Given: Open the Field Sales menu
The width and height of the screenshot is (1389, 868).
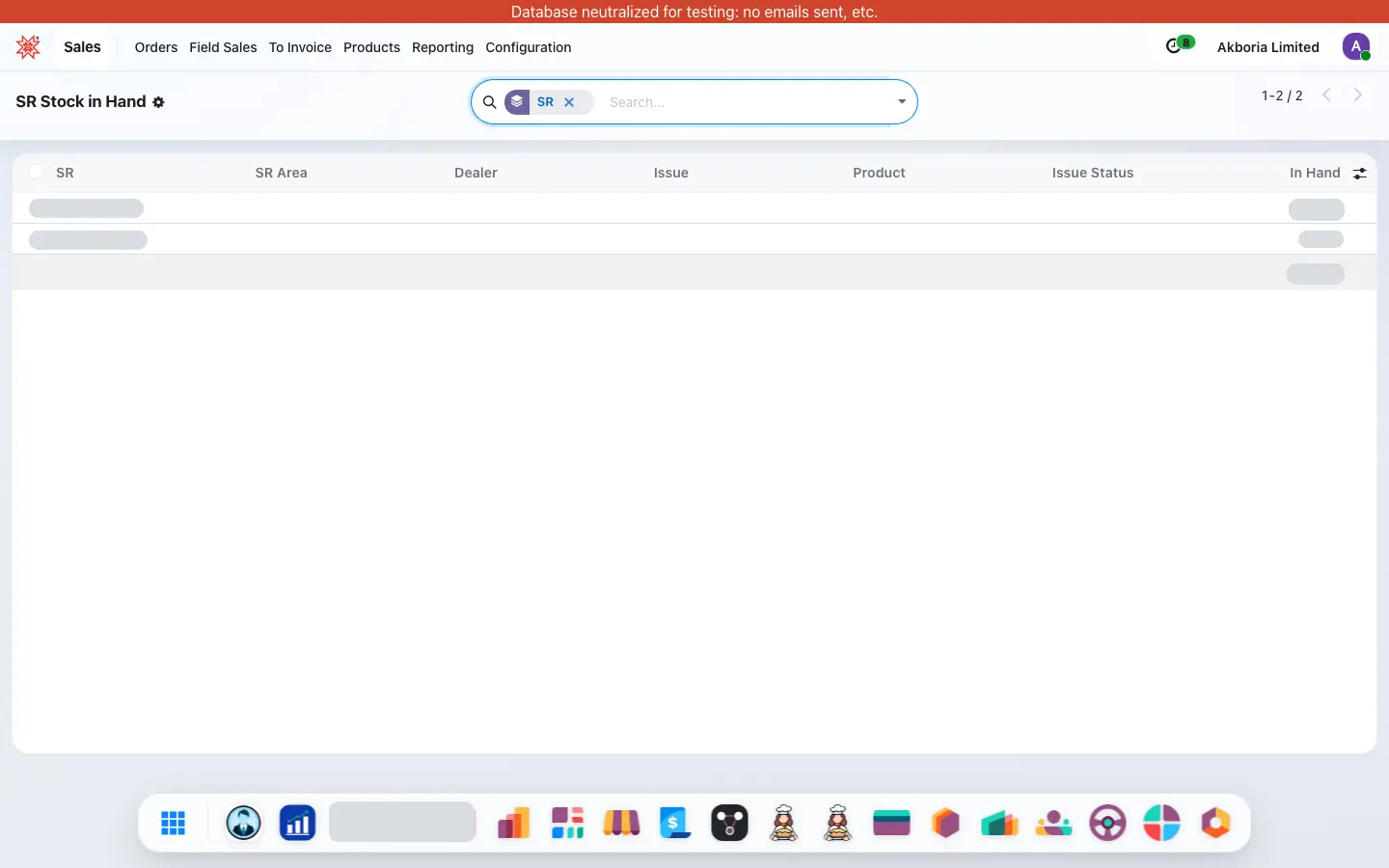Looking at the screenshot, I should click(223, 47).
